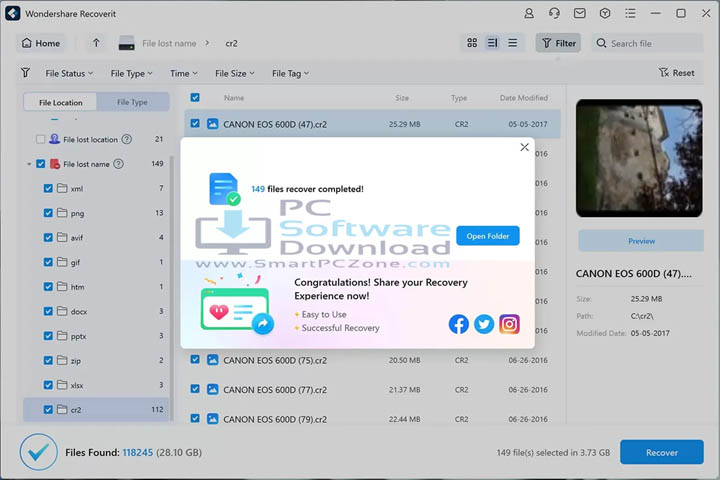The image size is (720, 480).
Task: Click File lost name in breadcrumb
Action: [169, 43]
